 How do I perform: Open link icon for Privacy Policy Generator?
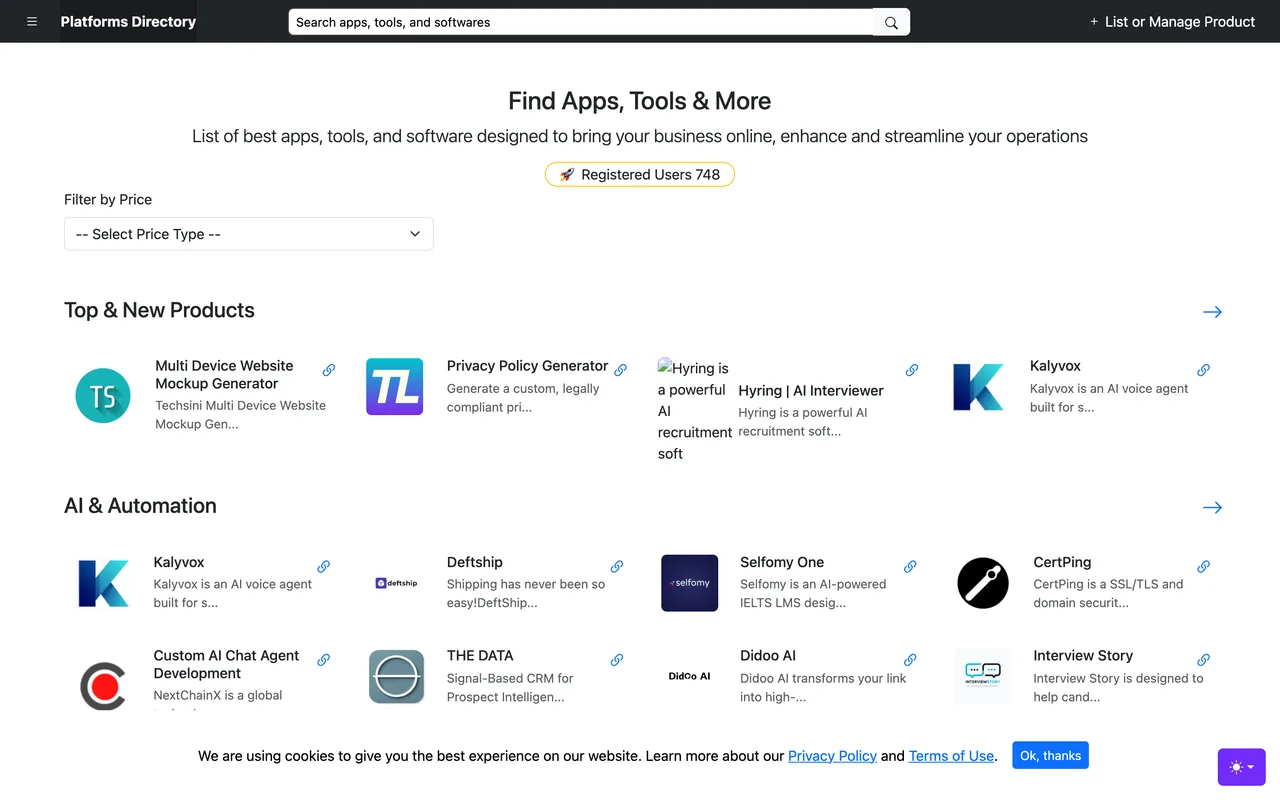(x=620, y=370)
